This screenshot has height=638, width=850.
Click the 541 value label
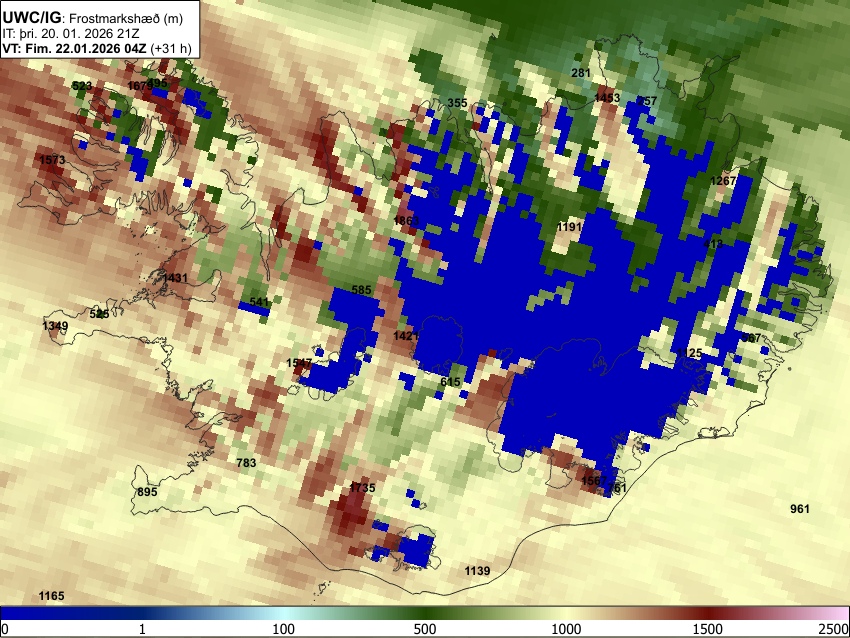[259, 302]
